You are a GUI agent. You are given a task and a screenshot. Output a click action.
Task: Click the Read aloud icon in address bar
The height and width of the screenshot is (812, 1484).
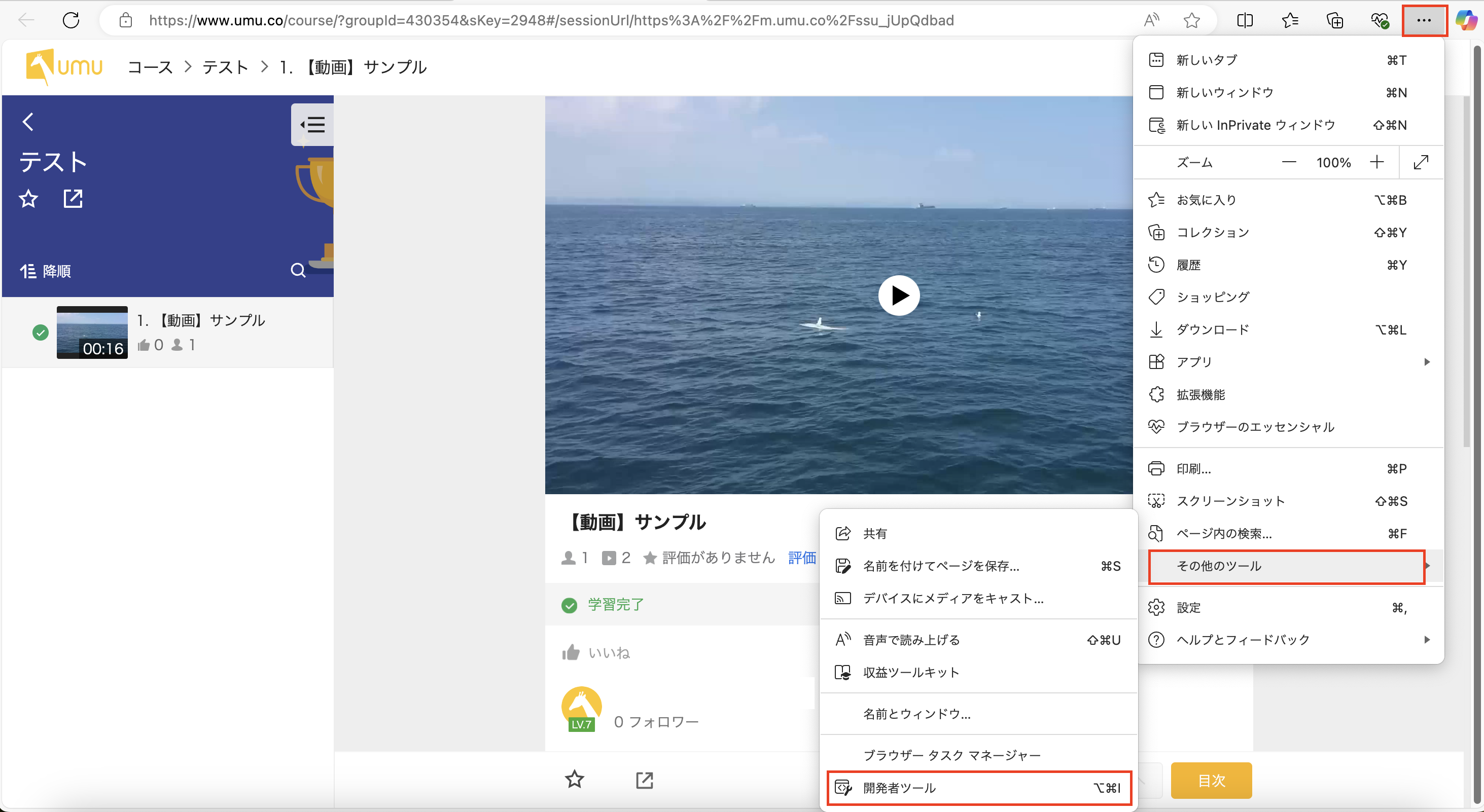point(1150,21)
